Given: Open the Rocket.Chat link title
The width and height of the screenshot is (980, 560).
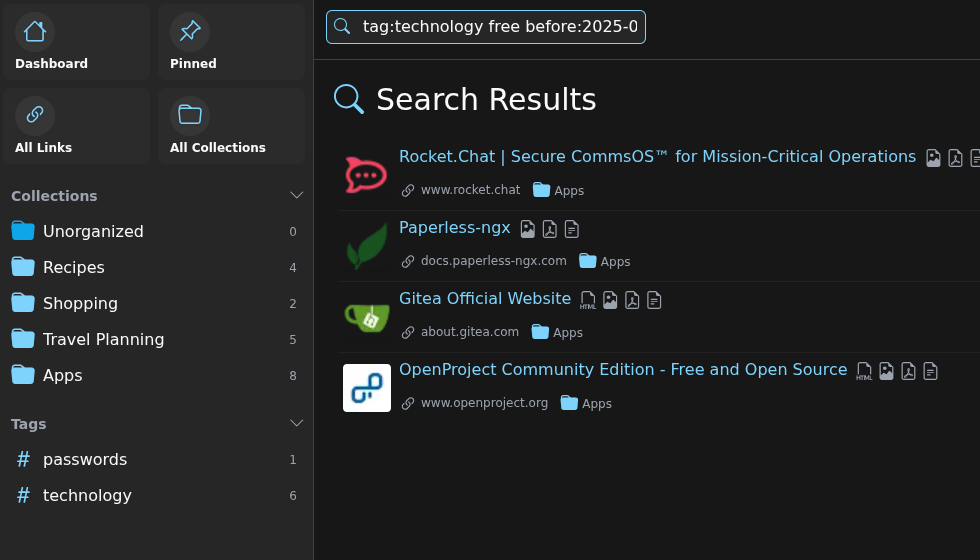Looking at the screenshot, I should 658,157.
